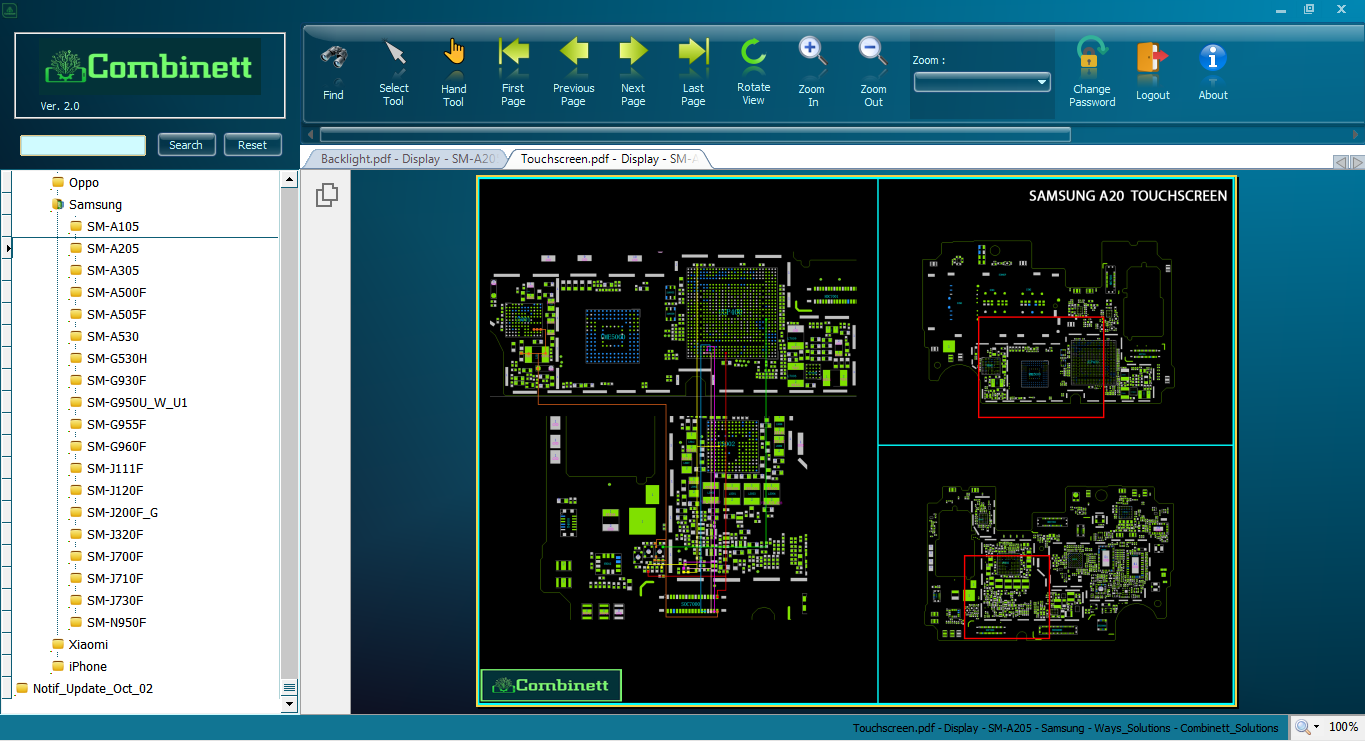This screenshot has width=1365, height=742.
Task: Click the tree scrollbar down arrow
Action: coord(290,704)
